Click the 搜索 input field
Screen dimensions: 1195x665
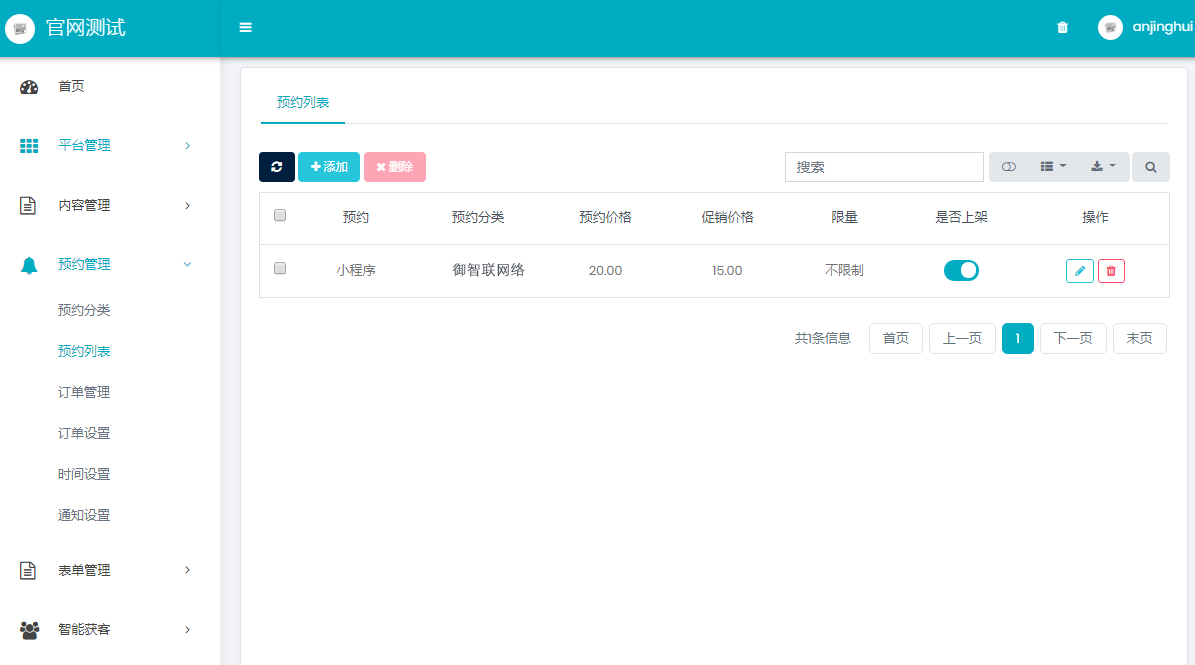pyautogui.click(x=884, y=167)
